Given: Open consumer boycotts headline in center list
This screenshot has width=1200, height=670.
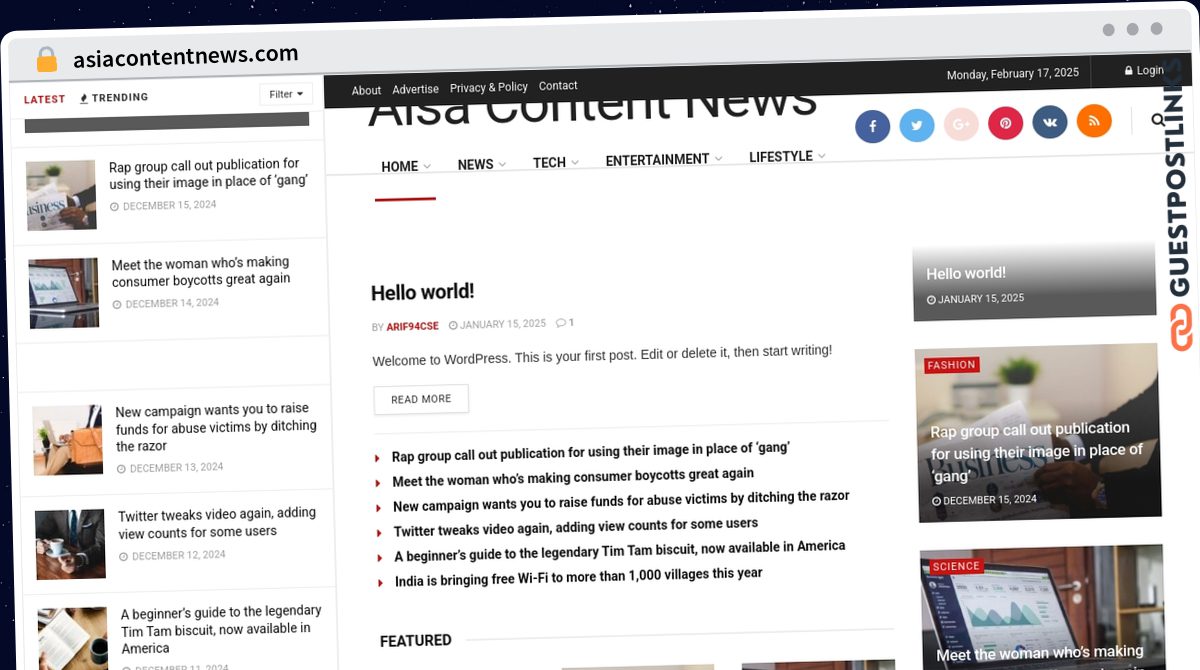Looking at the screenshot, I should (x=573, y=477).
